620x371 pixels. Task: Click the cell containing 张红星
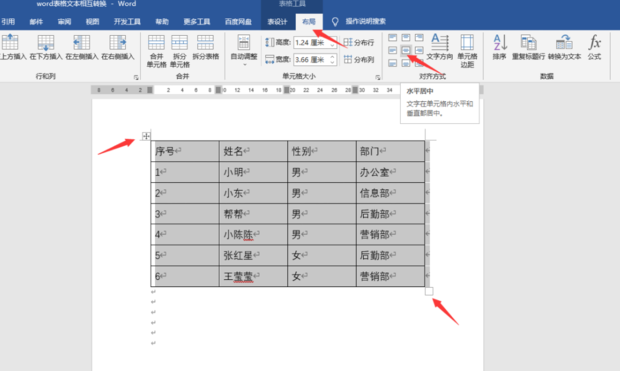point(253,255)
